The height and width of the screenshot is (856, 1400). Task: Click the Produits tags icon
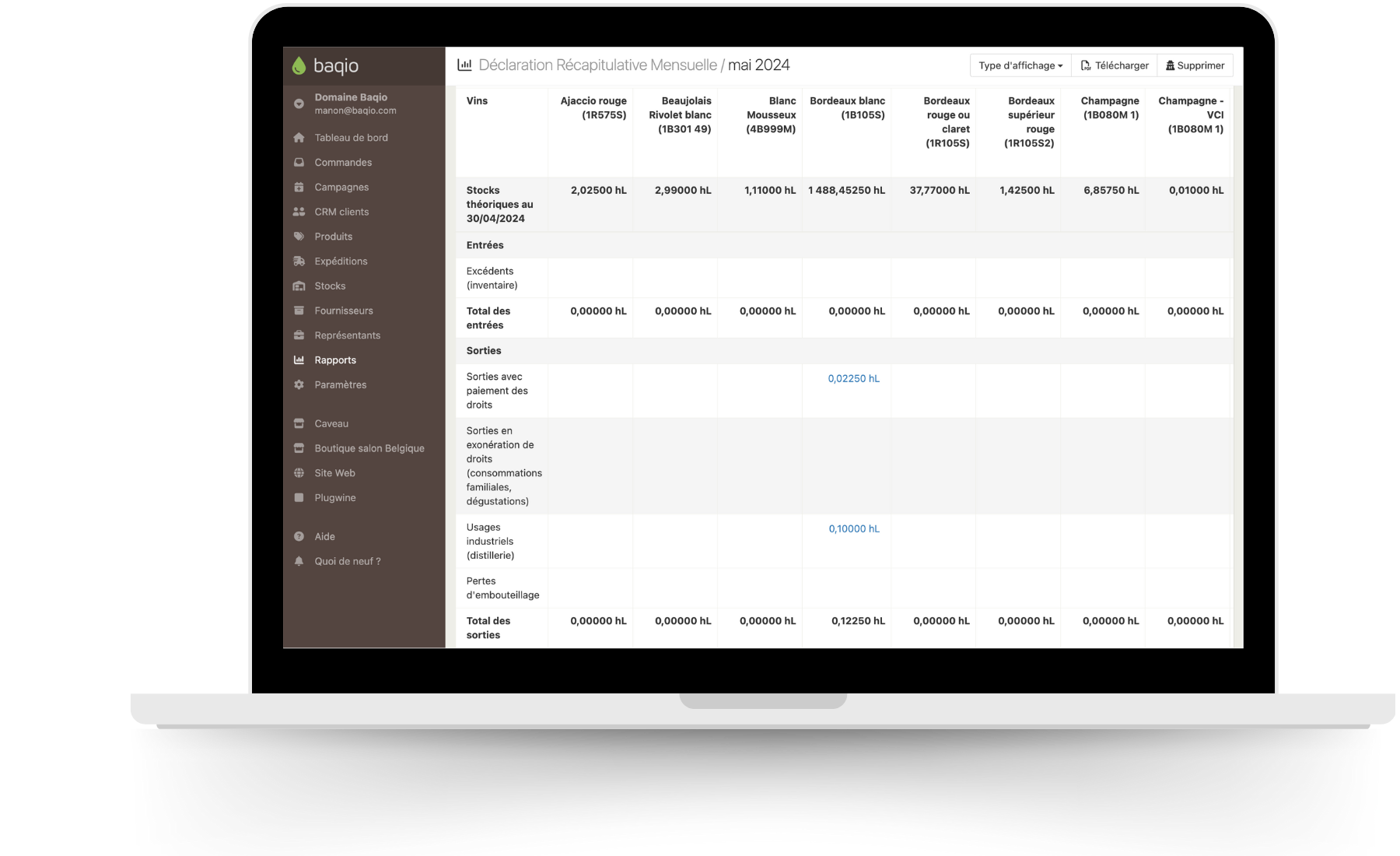[299, 237]
